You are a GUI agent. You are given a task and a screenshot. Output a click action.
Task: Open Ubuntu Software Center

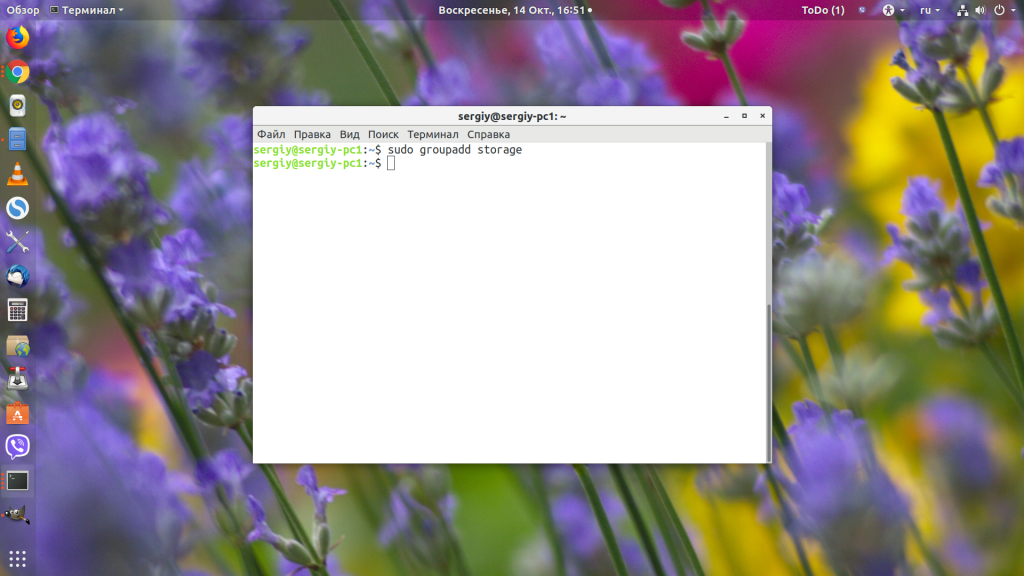click(x=17, y=413)
